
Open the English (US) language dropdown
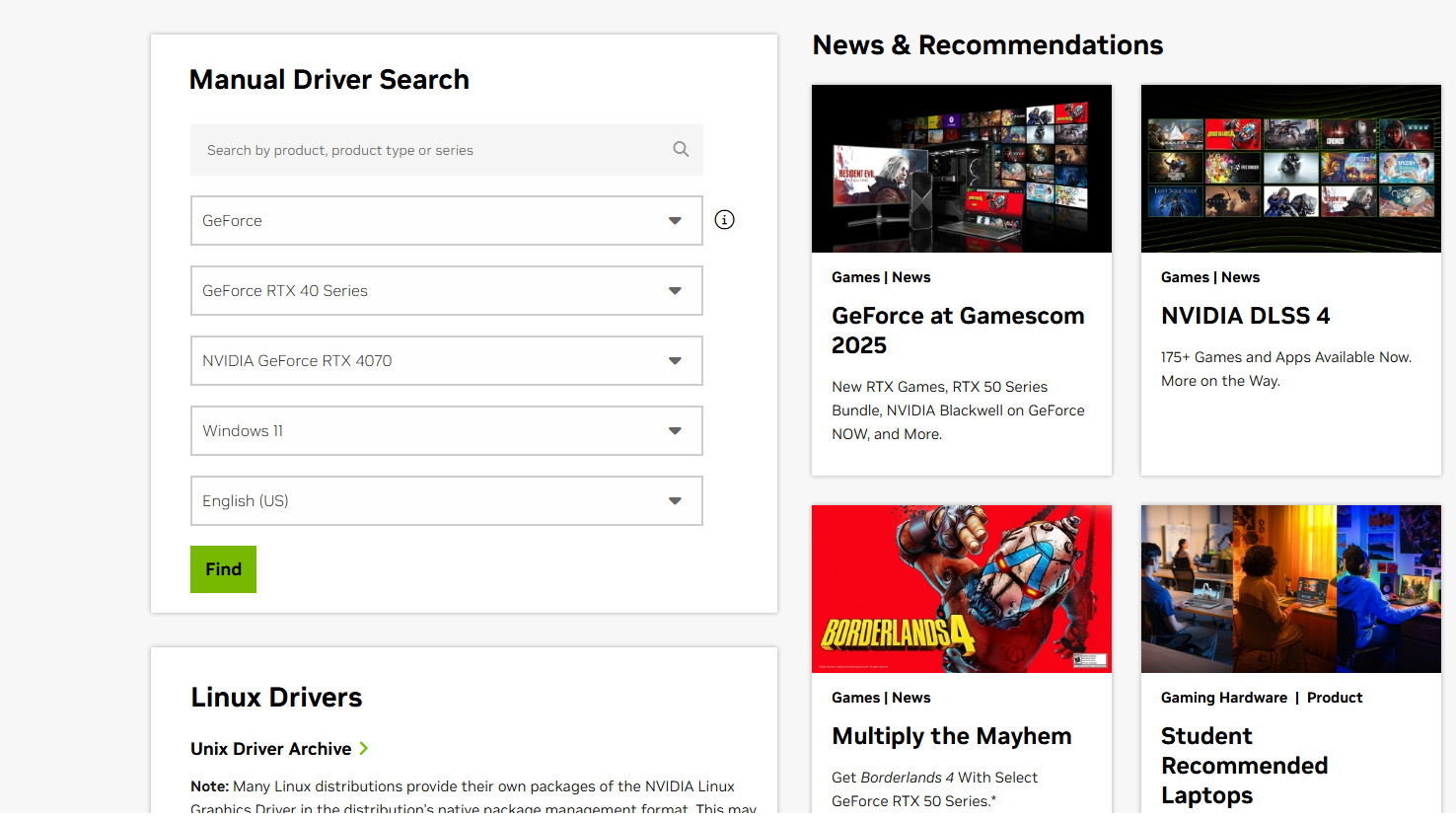coord(446,501)
